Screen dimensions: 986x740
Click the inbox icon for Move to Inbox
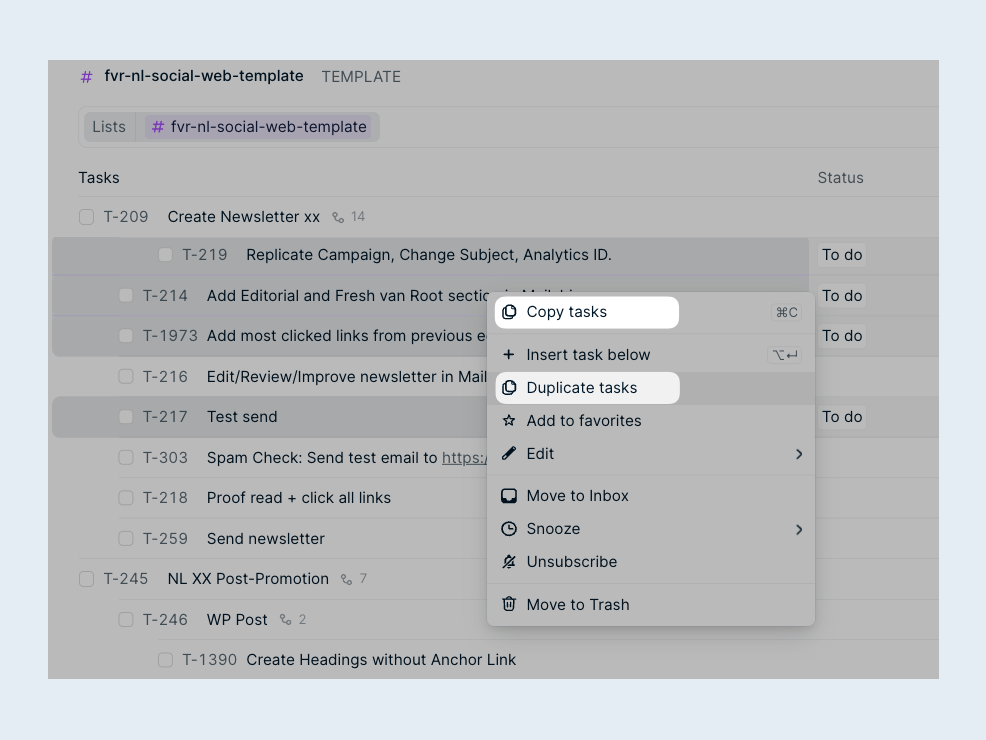point(509,496)
